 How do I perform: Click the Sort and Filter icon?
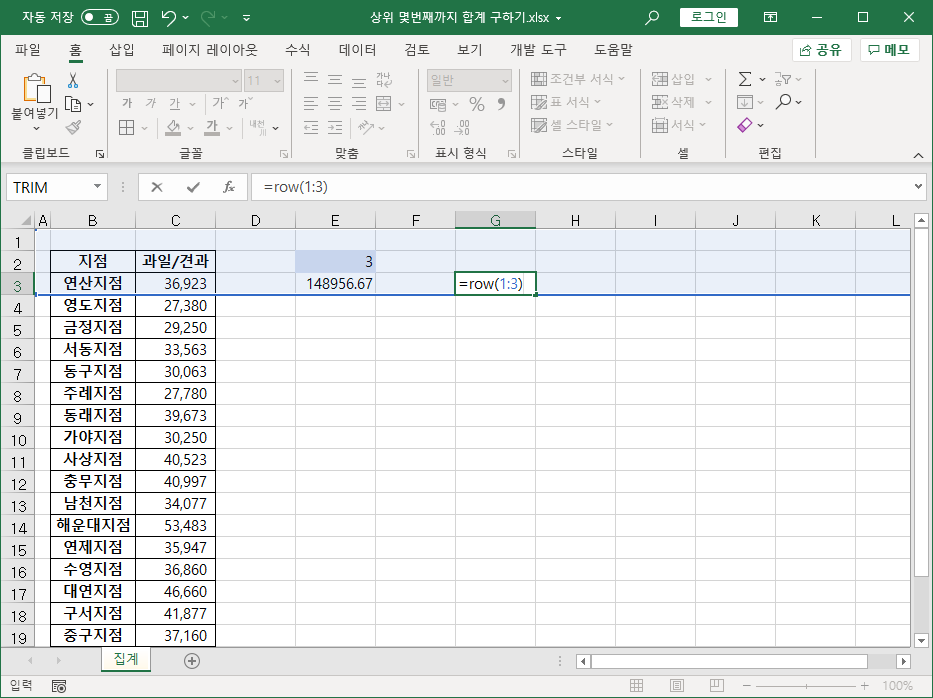[782, 79]
